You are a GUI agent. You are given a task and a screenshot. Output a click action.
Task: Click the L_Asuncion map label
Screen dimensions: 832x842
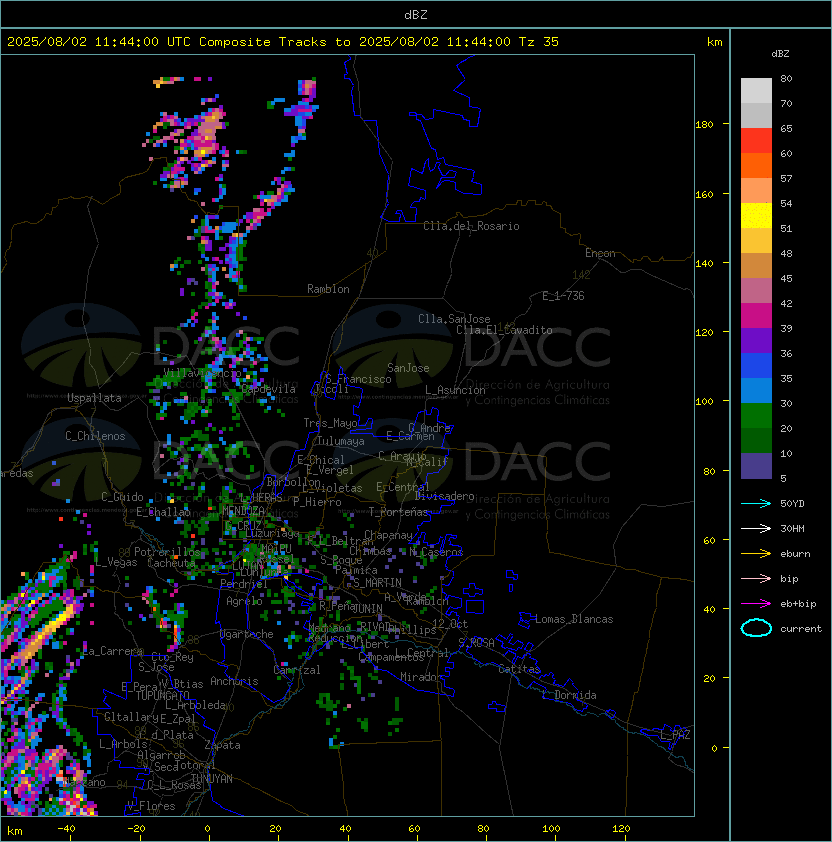(x=455, y=390)
